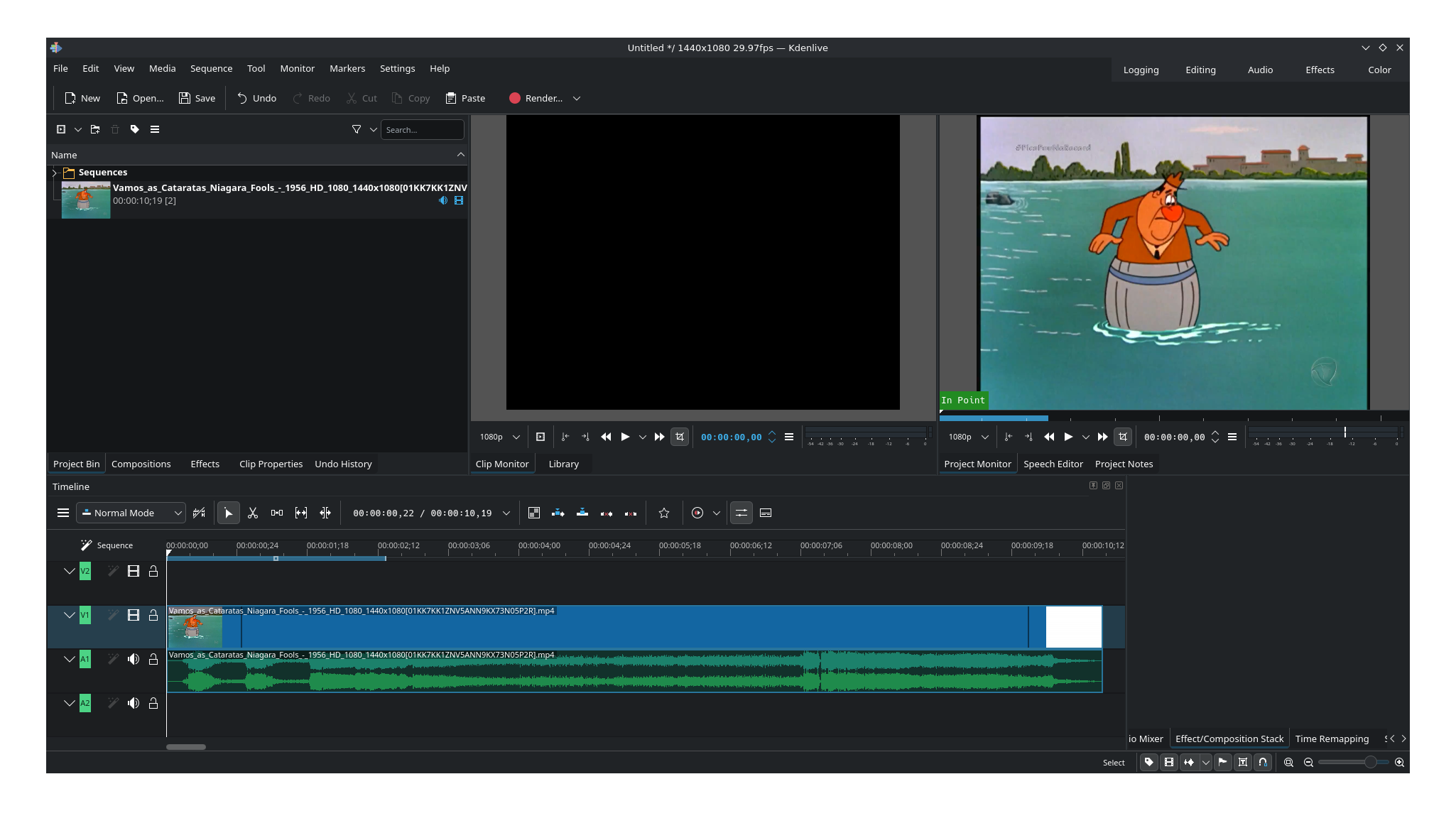Open the Render dialog from the toolbar
Viewport: 1456px width, 828px height.
click(536, 98)
